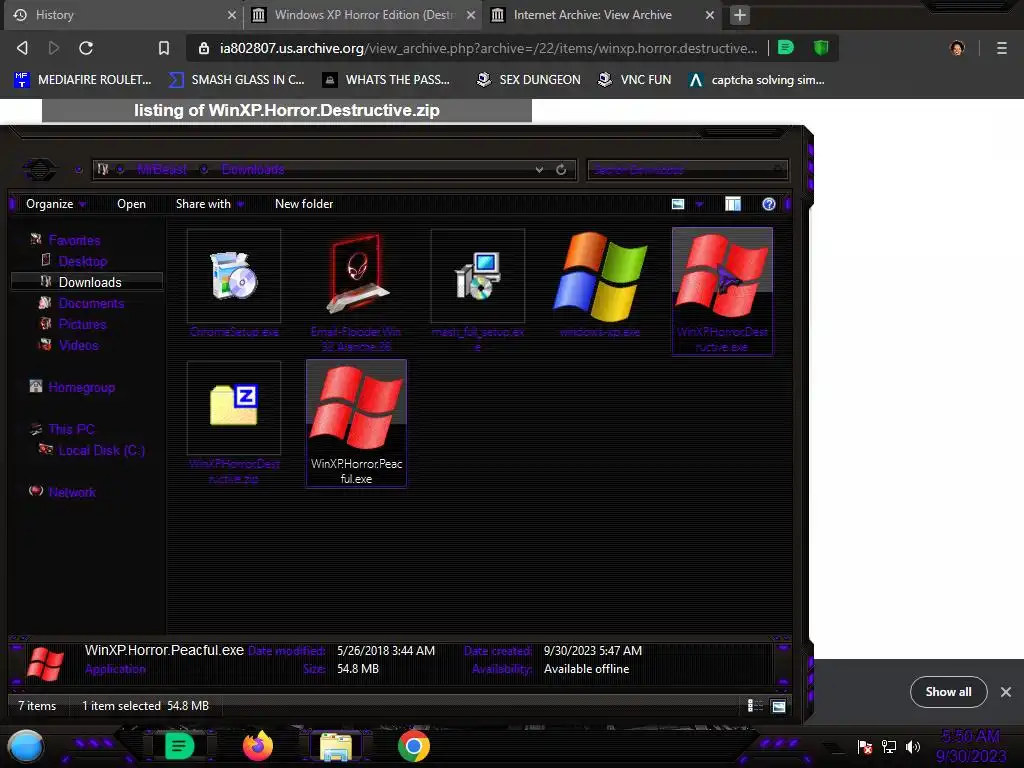Open captcha solving sim... bookmark

coord(756,80)
